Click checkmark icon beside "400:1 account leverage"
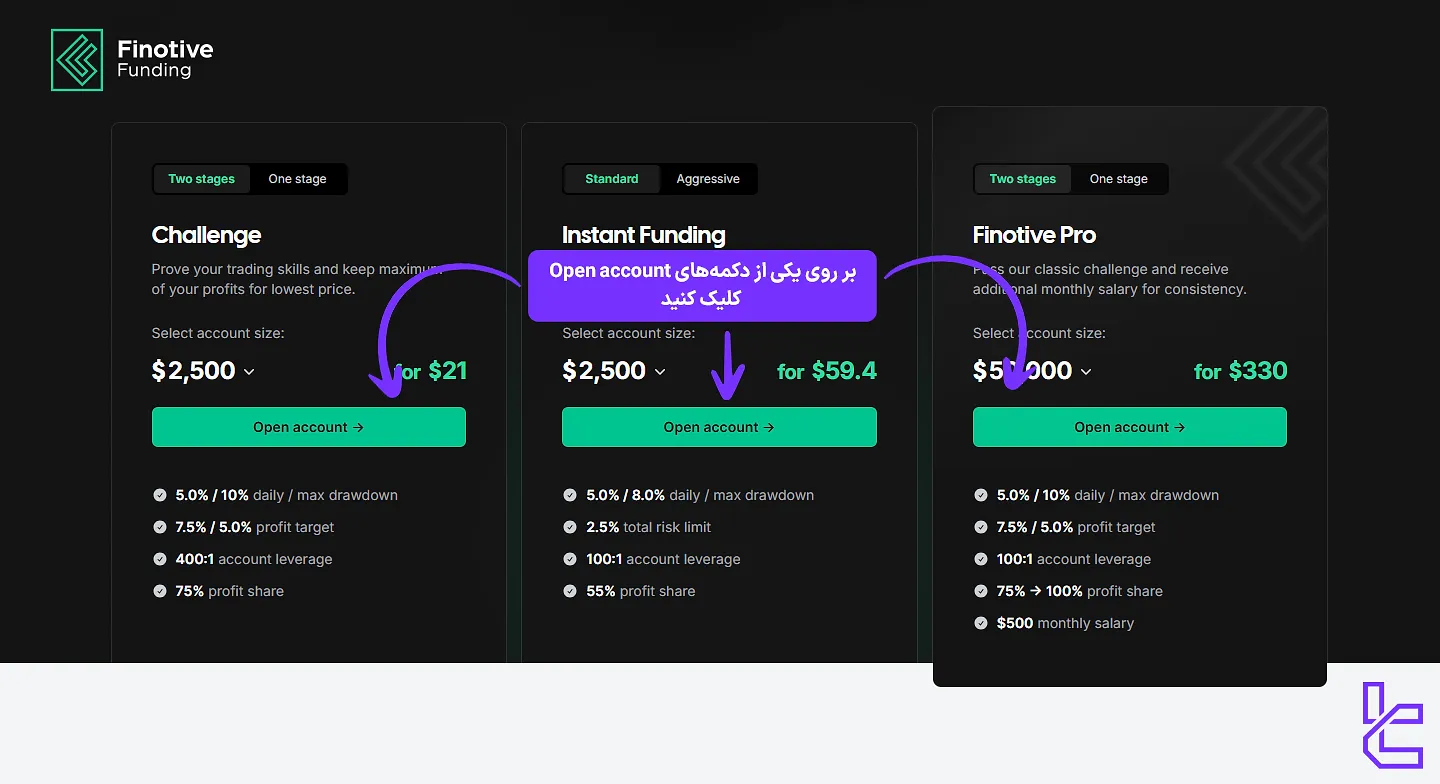Viewport: 1440px width, 784px height. click(160, 559)
